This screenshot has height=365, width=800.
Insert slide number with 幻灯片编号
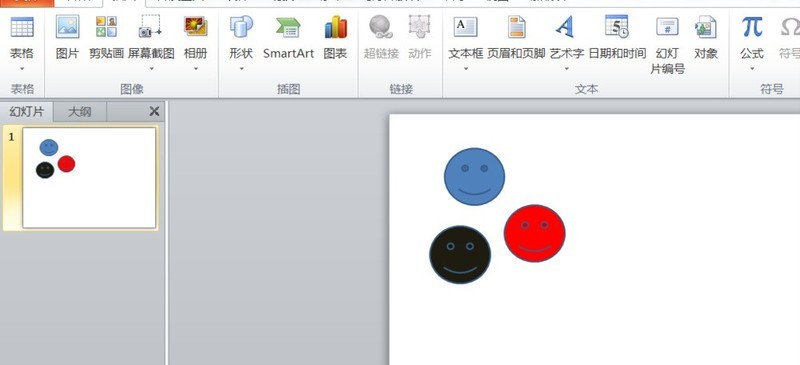(667, 45)
